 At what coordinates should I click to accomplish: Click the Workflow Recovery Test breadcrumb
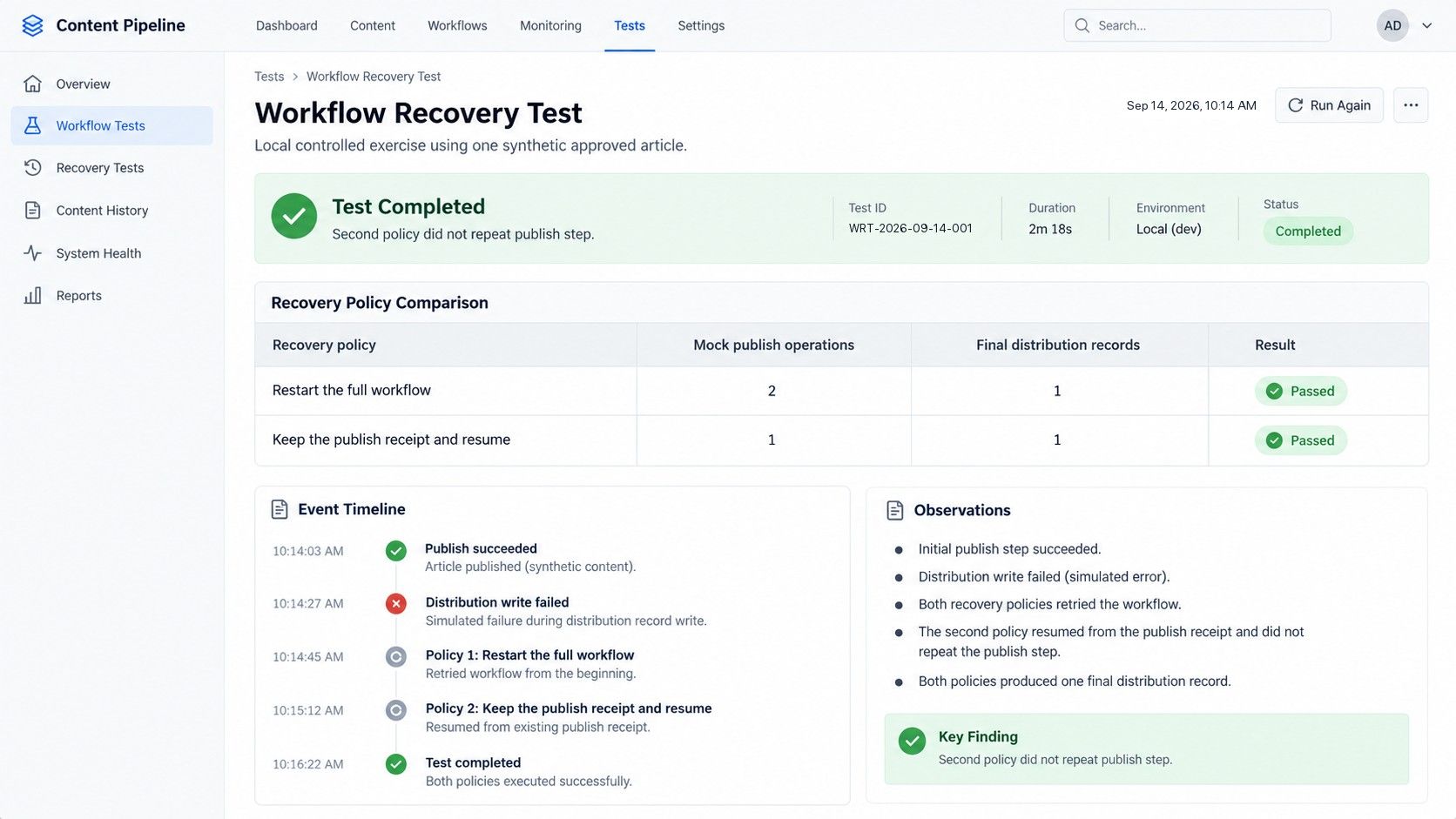[x=374, y=77]
